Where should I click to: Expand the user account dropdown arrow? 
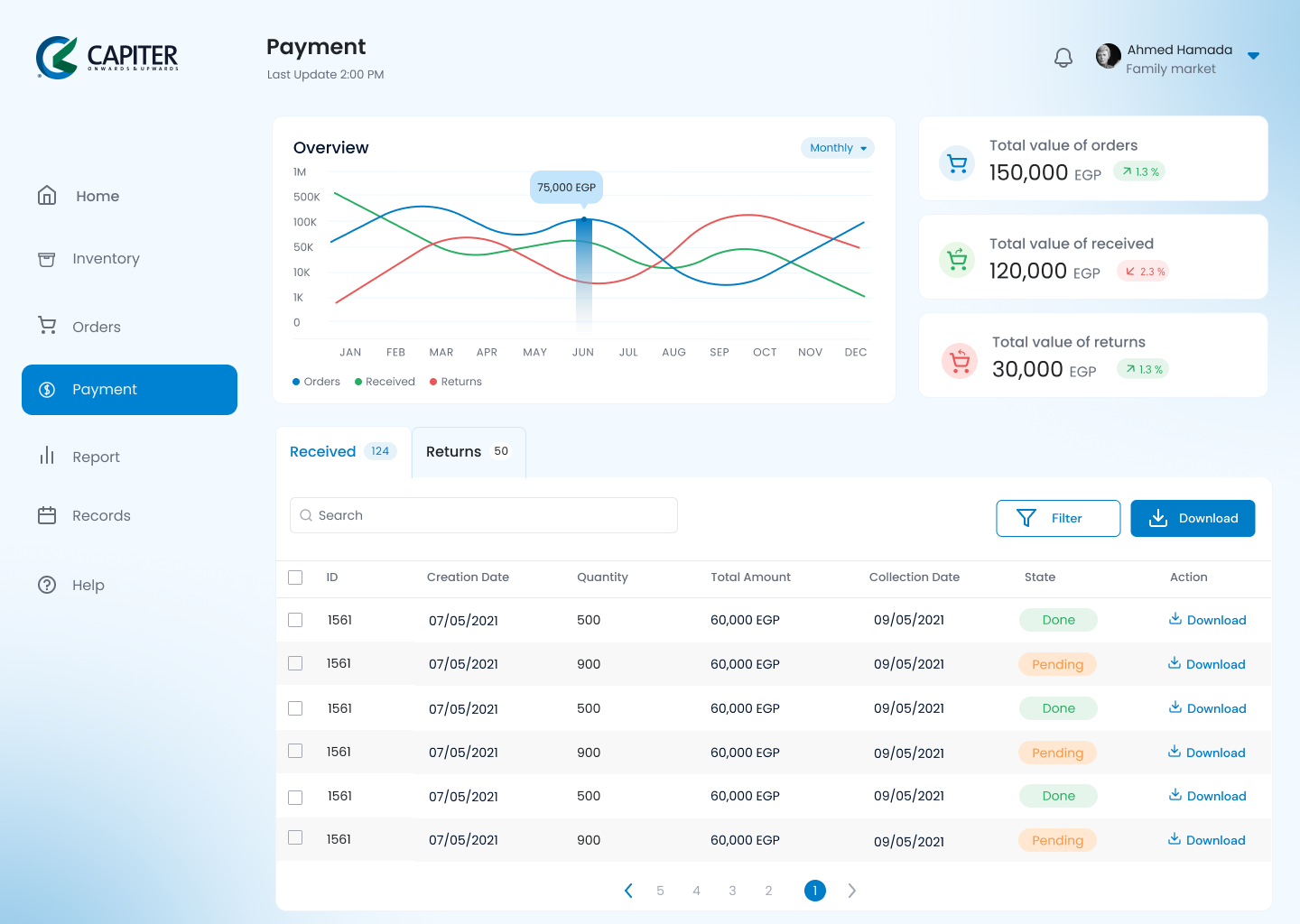pyautogui.click(x=1253, y=56)
